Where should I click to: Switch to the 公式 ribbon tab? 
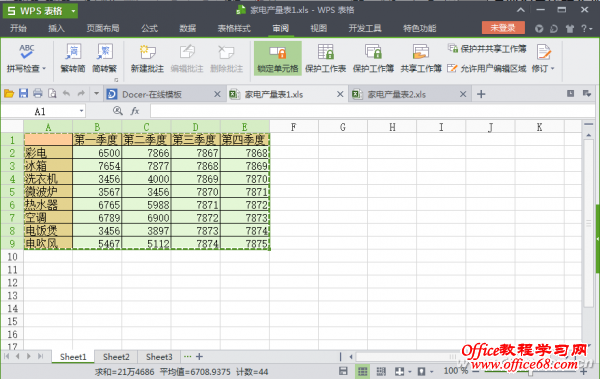point(149,28)
